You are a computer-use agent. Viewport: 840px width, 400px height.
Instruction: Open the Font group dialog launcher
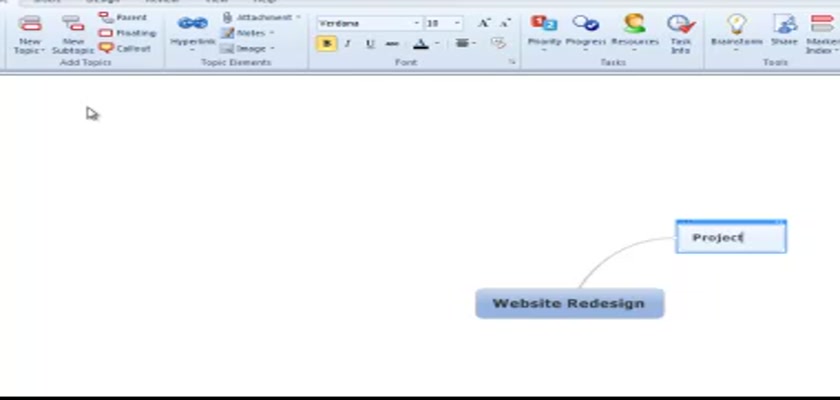tap(512, 62)
